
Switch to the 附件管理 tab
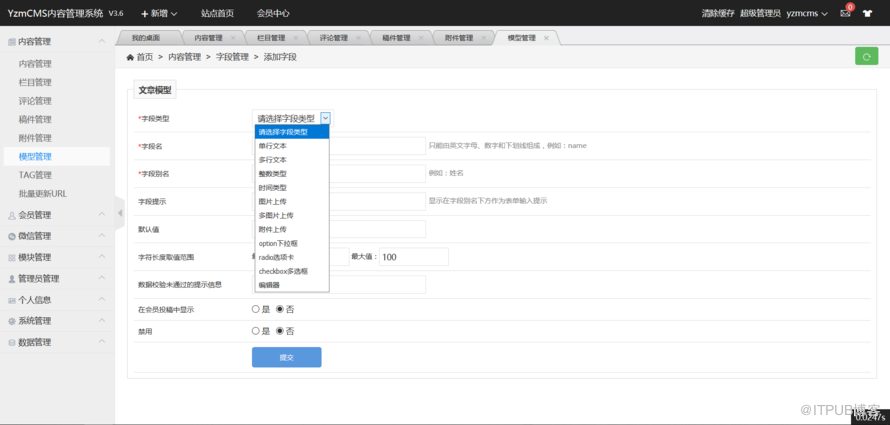459,38
